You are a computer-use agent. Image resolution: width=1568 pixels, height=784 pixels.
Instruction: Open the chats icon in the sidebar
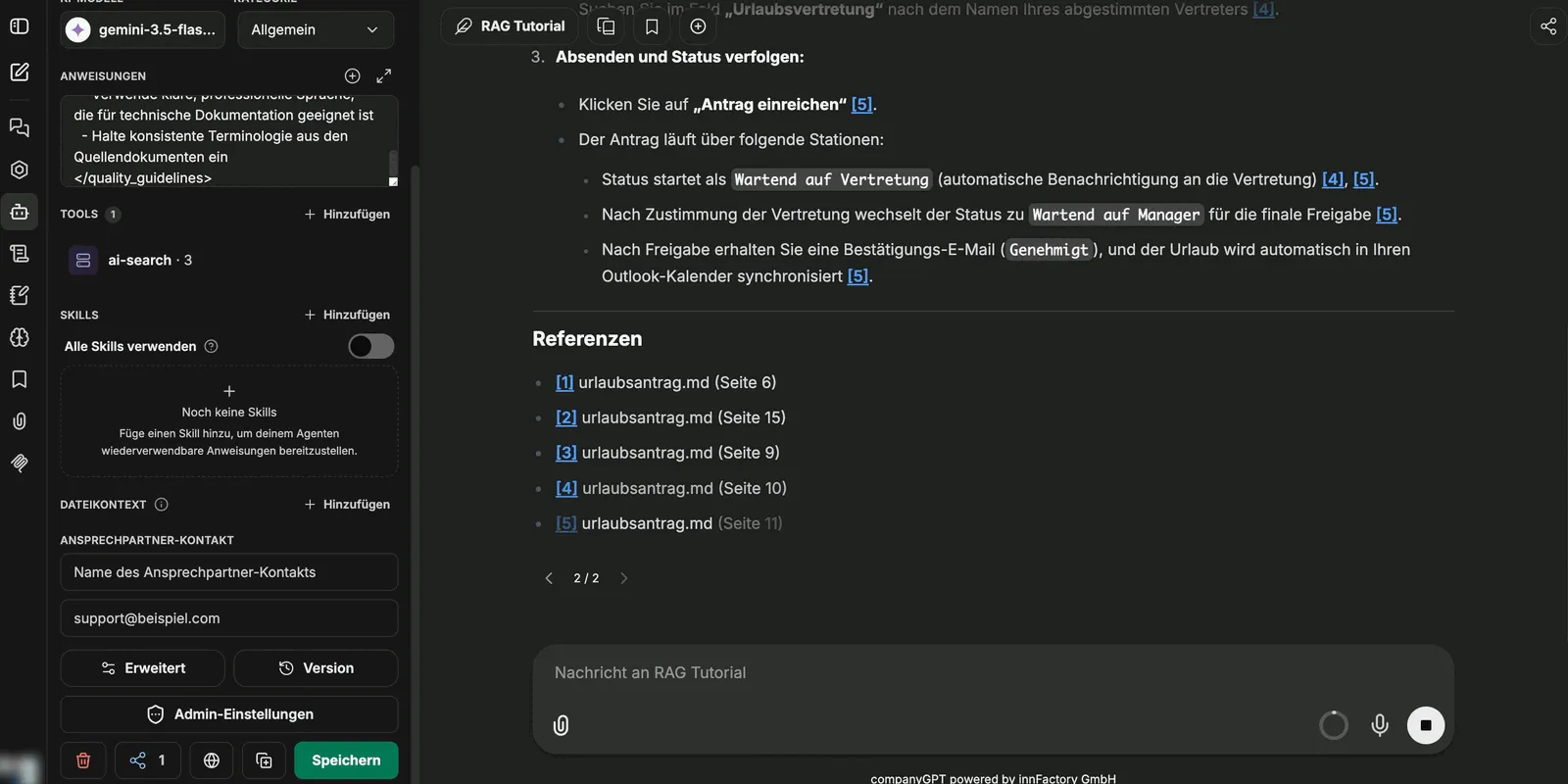click(x=20, y=127)
